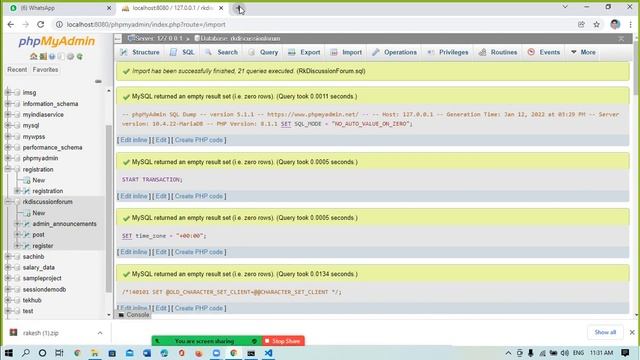Bookmark this page with the star icon
Image resolution: width=640 pixels, height=360 pixels.
coord(596,24)
